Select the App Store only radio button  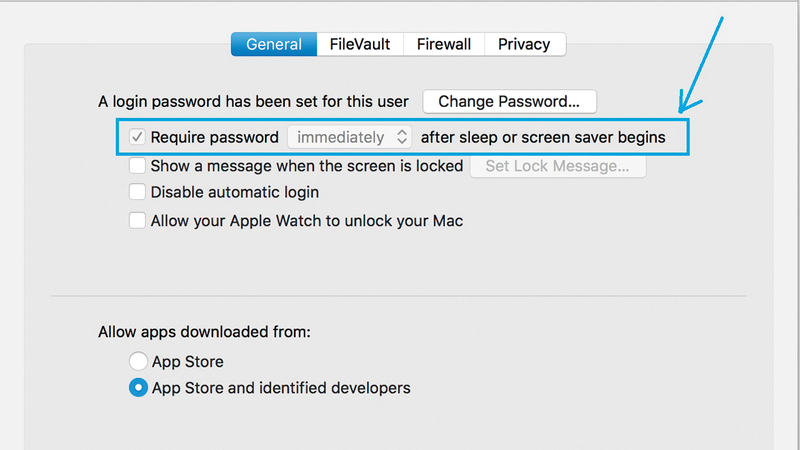pos(138,361)
